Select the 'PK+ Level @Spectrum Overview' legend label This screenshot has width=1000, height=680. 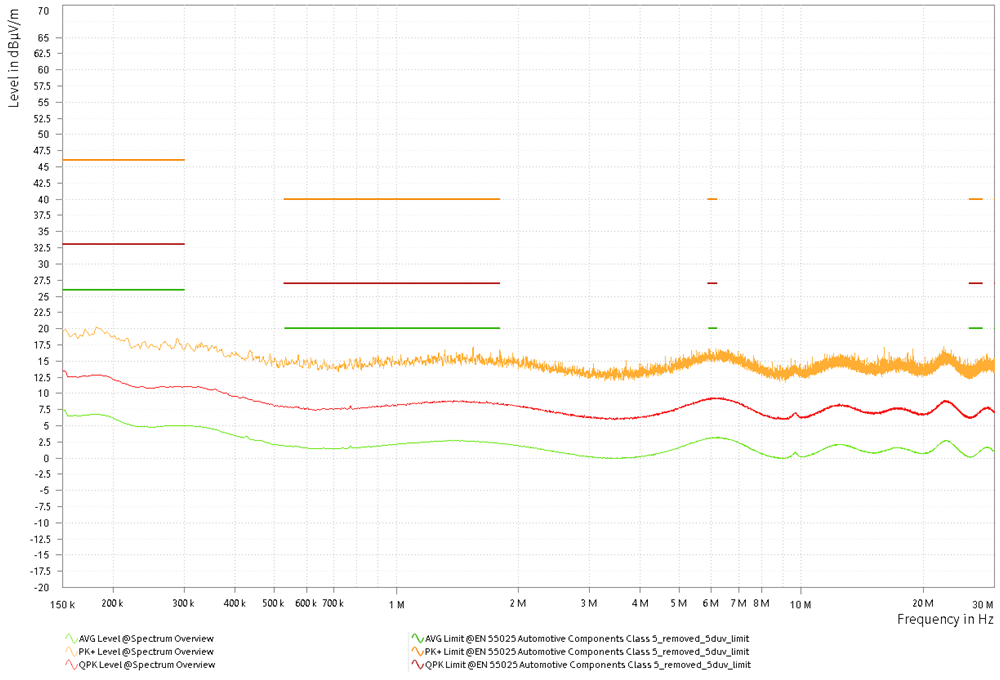point(146,651)
